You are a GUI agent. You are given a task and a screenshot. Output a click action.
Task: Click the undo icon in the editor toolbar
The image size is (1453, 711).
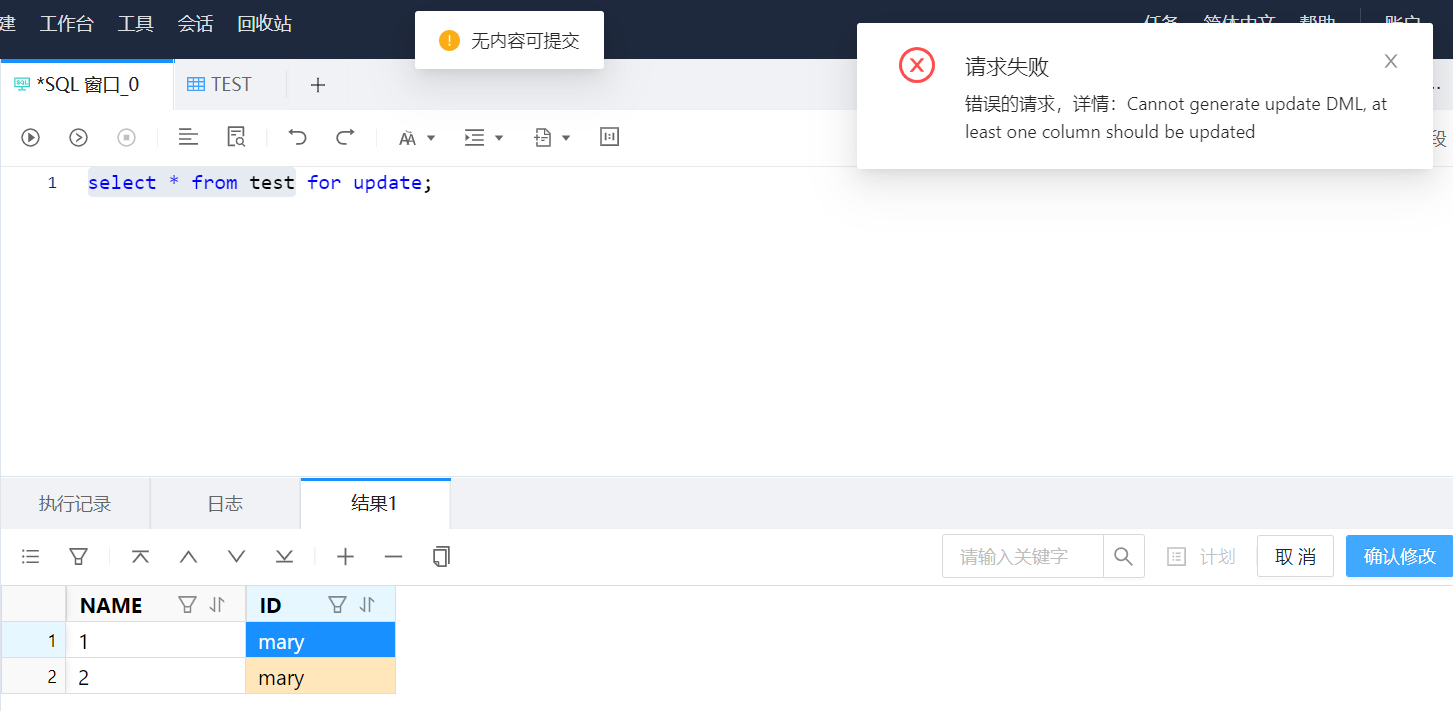tap(297, 137)
